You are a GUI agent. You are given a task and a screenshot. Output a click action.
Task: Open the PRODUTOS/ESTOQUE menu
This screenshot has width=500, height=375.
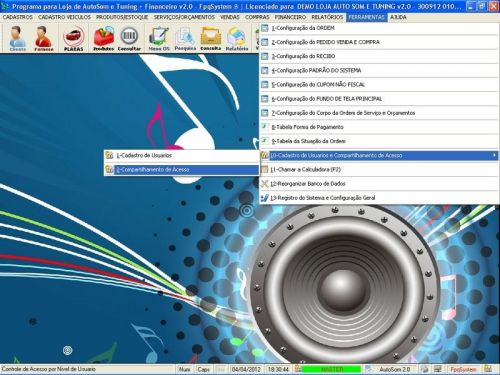point(122,17)
